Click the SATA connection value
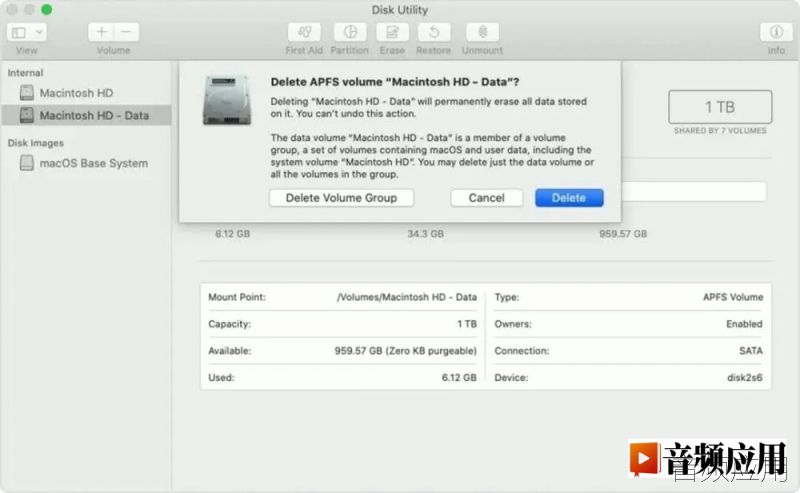The height and width of the screenshot is (493, 800). coord(751,351)
